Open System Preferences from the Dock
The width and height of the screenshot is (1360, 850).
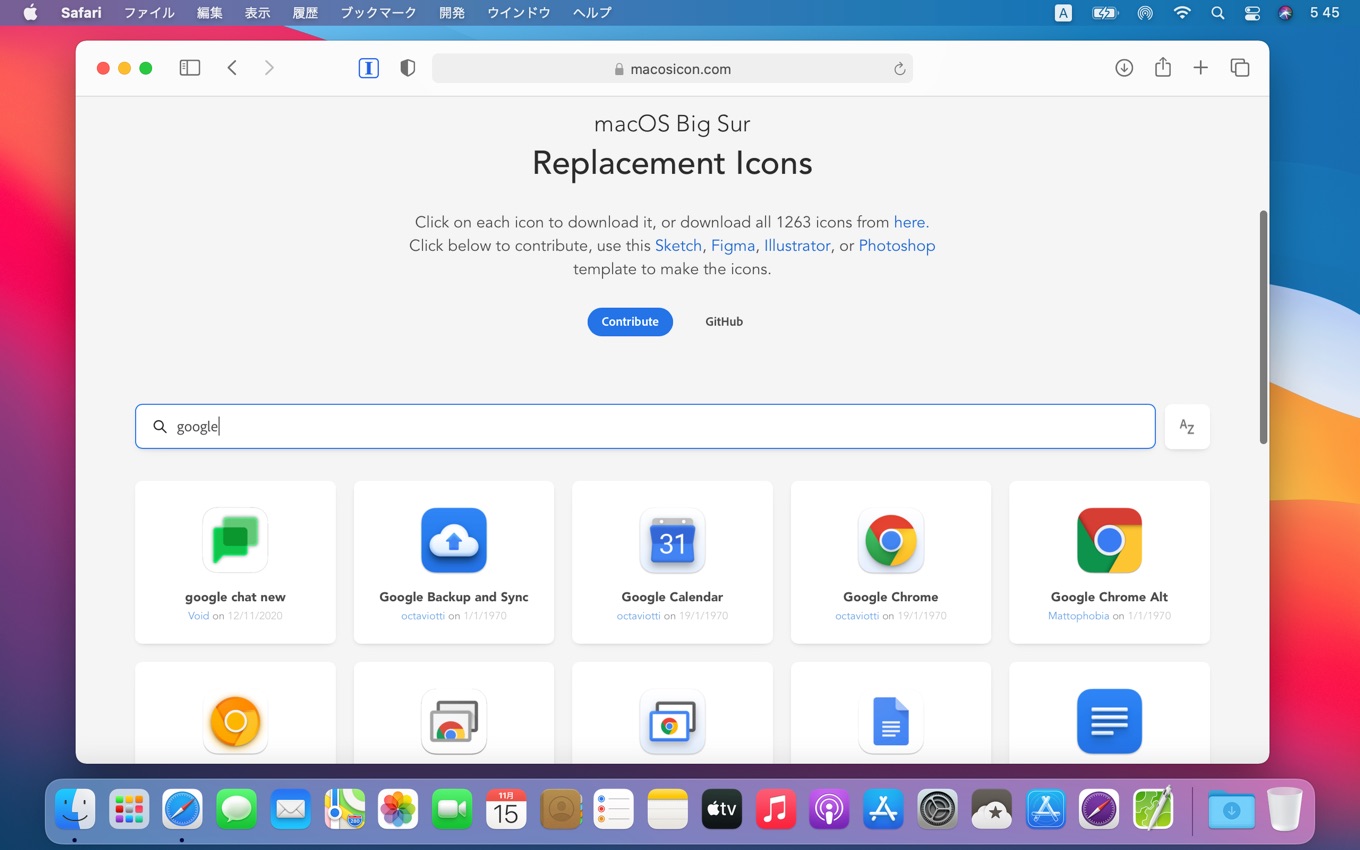pyautogui.click(x=937, y=809)
